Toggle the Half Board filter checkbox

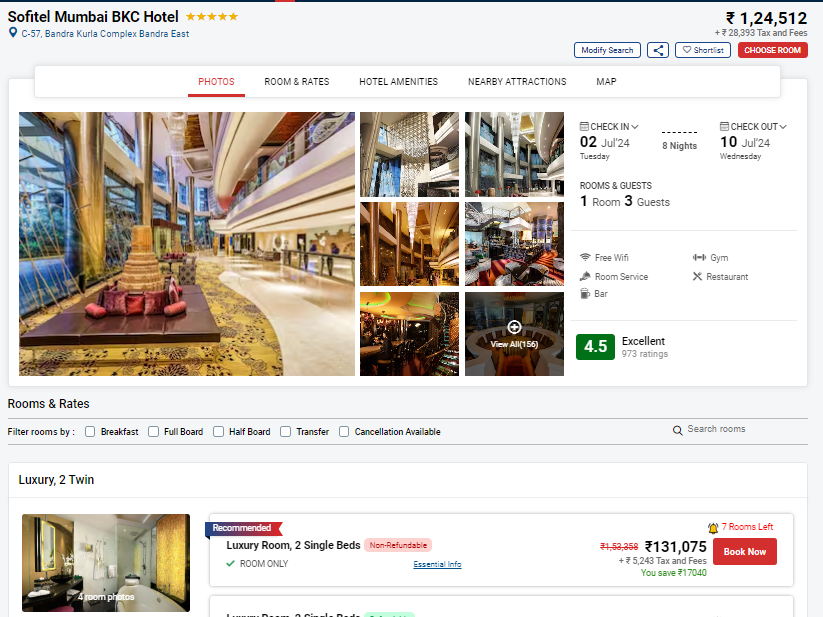coord(218,432)
